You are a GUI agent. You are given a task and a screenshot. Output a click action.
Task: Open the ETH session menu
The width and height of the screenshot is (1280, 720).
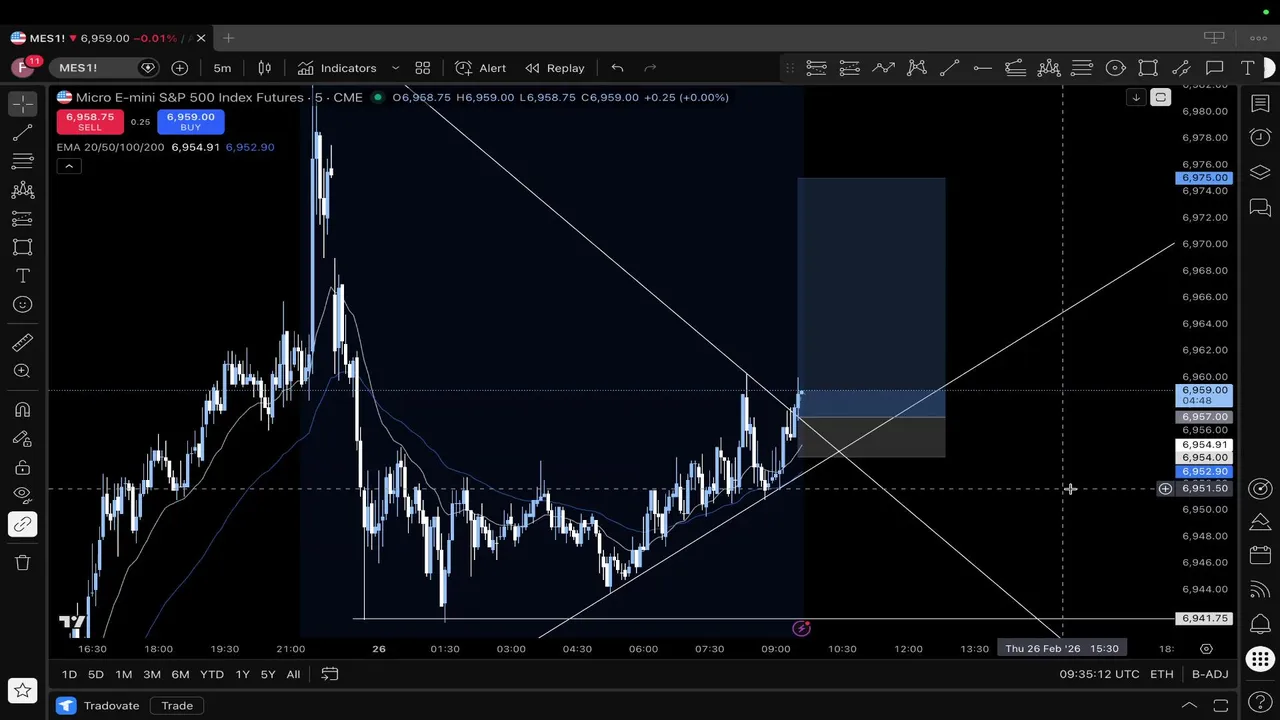pyautogui.click(x=1161, y=674)
